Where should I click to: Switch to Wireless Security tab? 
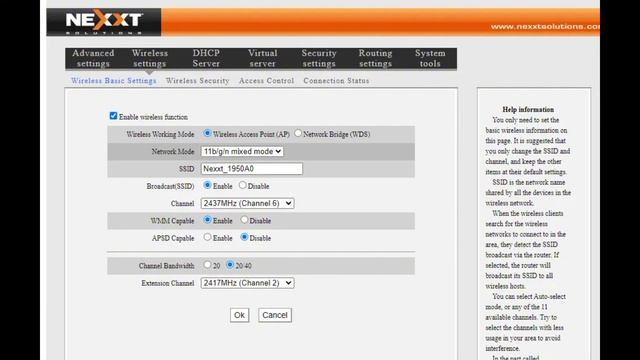198,81
